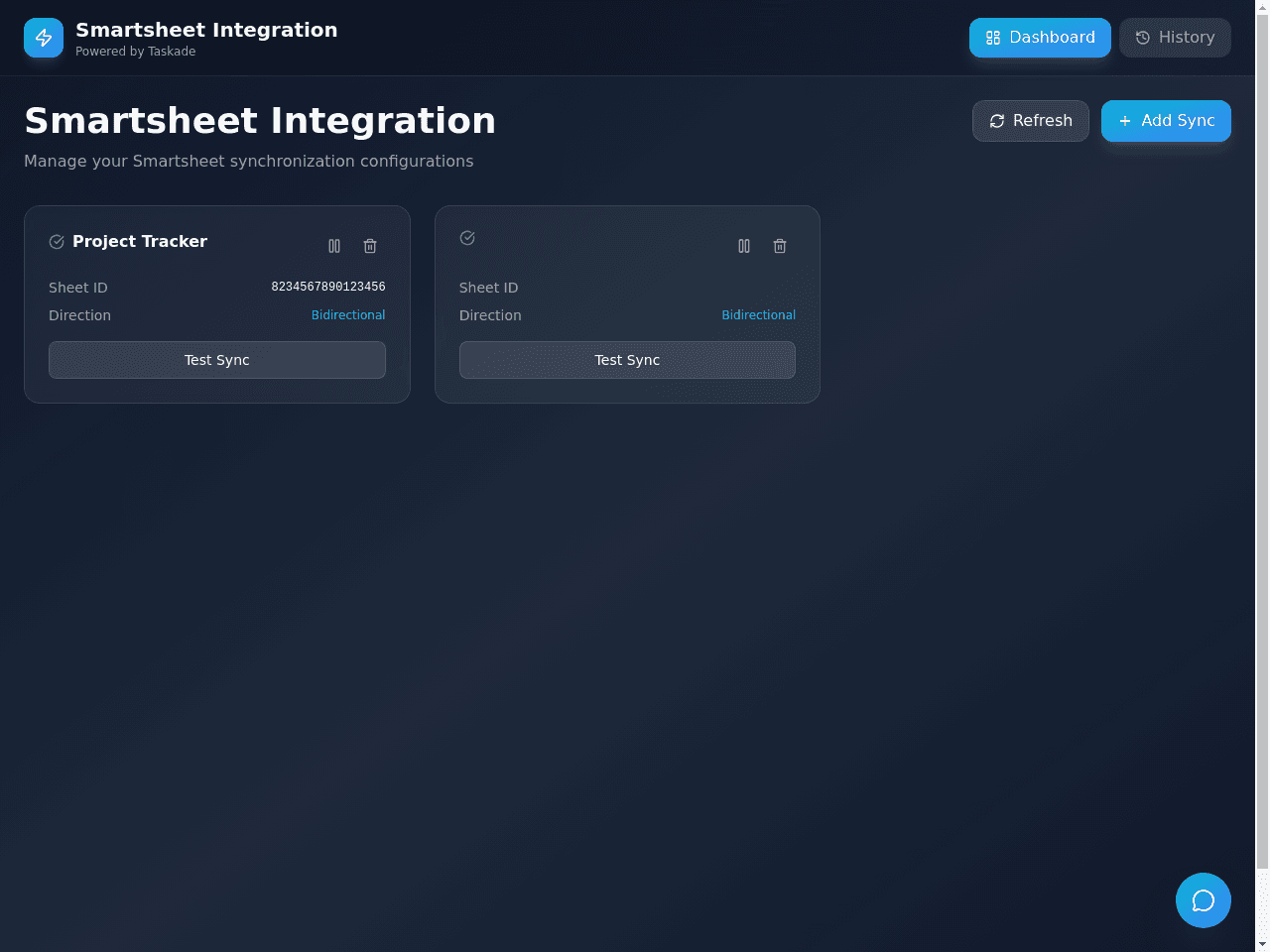Switch to the History tab
The image size is (1270, 952).
[x=1175, y=38]
